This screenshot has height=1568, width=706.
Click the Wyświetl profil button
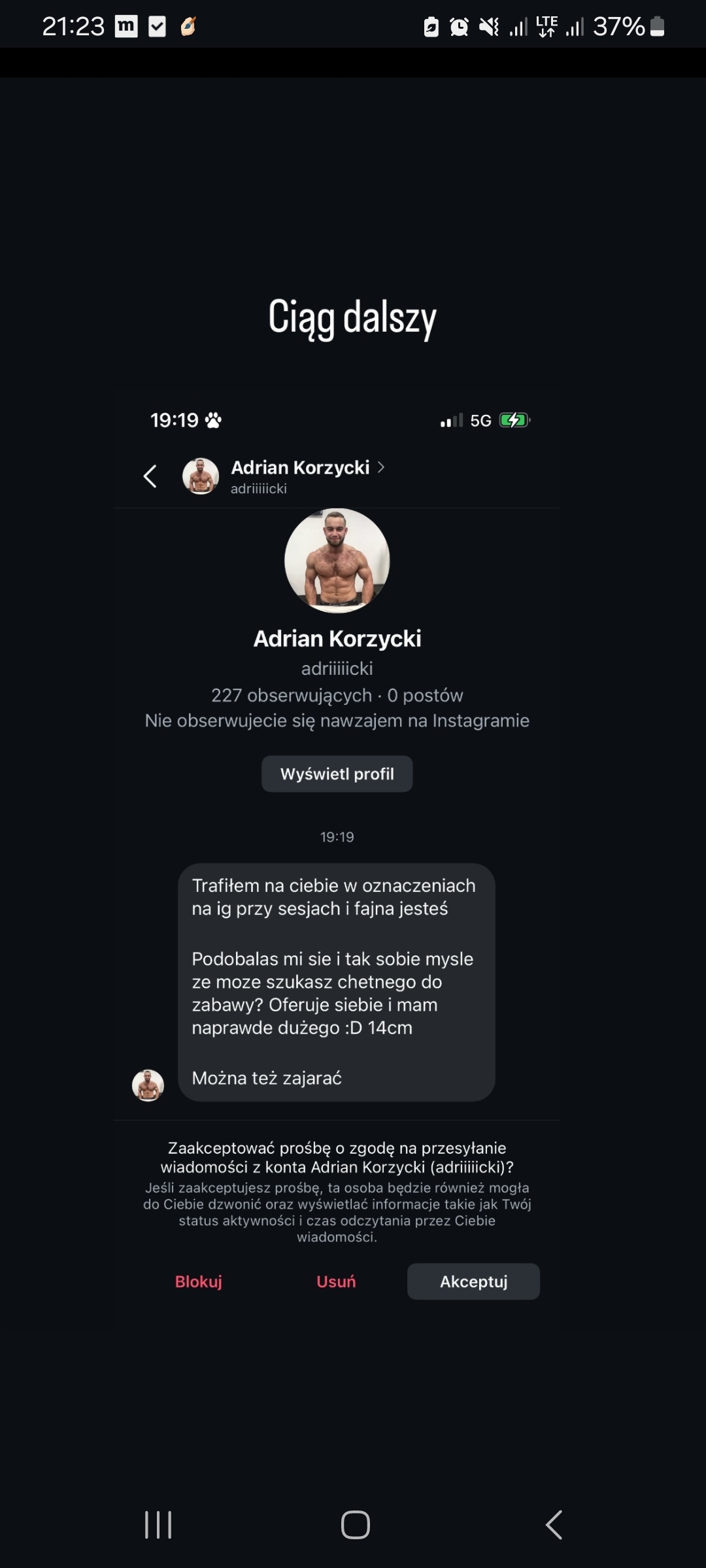pos(337,774)
